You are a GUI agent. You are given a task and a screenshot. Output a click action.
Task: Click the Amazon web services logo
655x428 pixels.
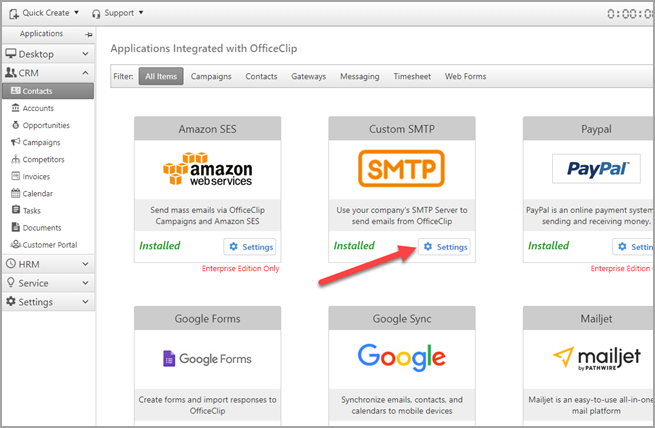click(208, 169)
